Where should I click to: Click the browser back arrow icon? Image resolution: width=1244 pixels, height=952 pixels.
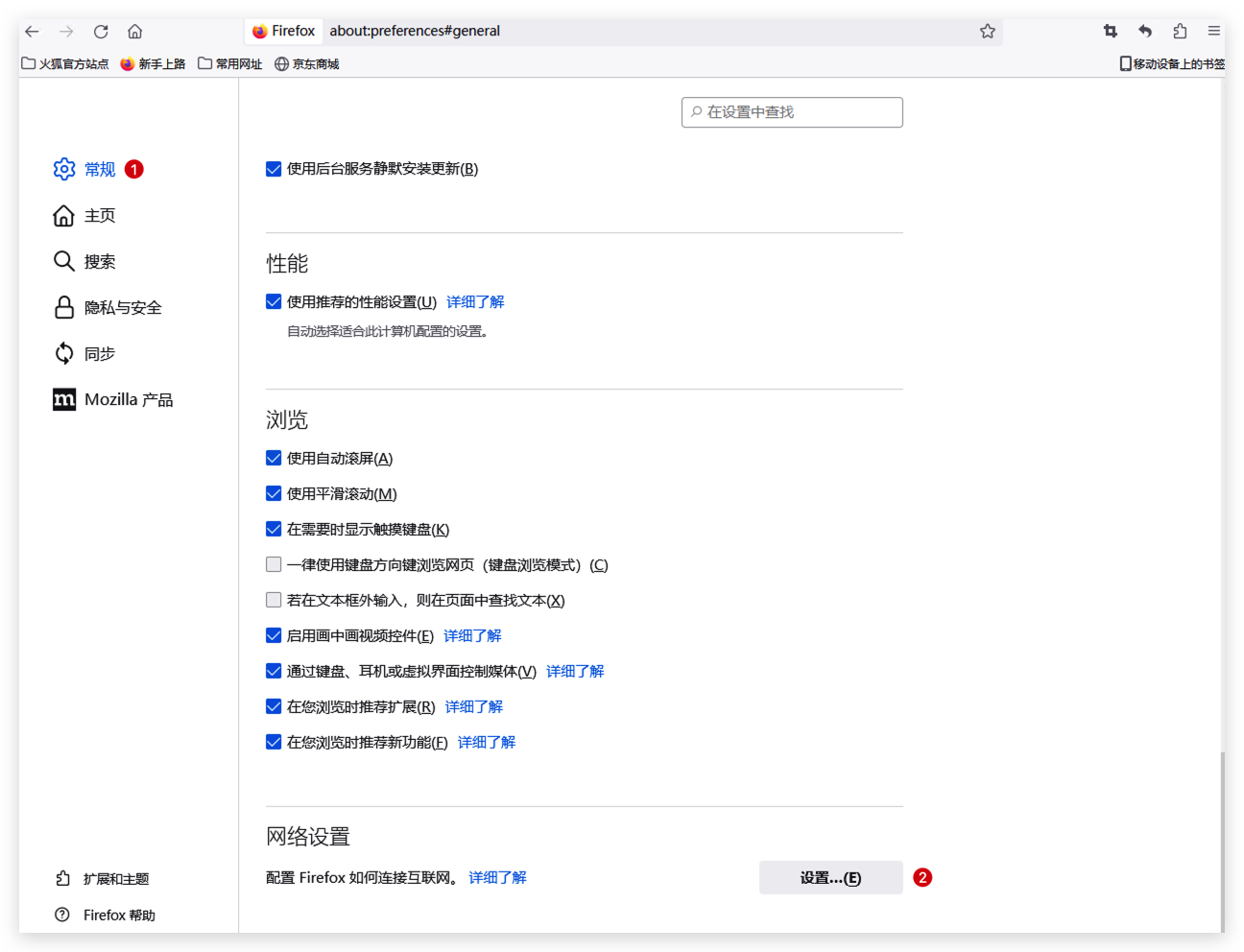point(32,32)
